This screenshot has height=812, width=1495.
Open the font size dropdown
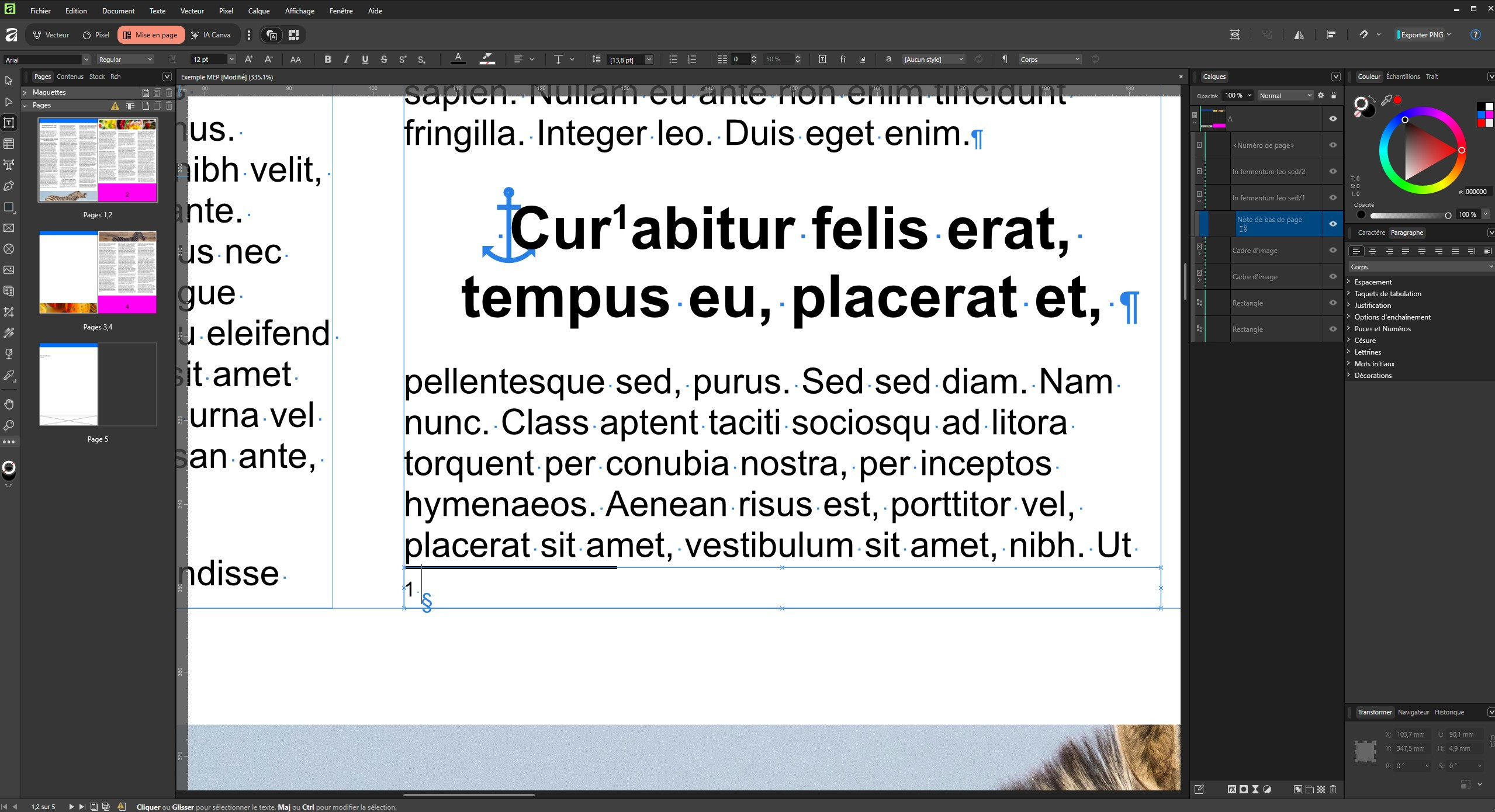pyautogui.click(x=231, y=60)
